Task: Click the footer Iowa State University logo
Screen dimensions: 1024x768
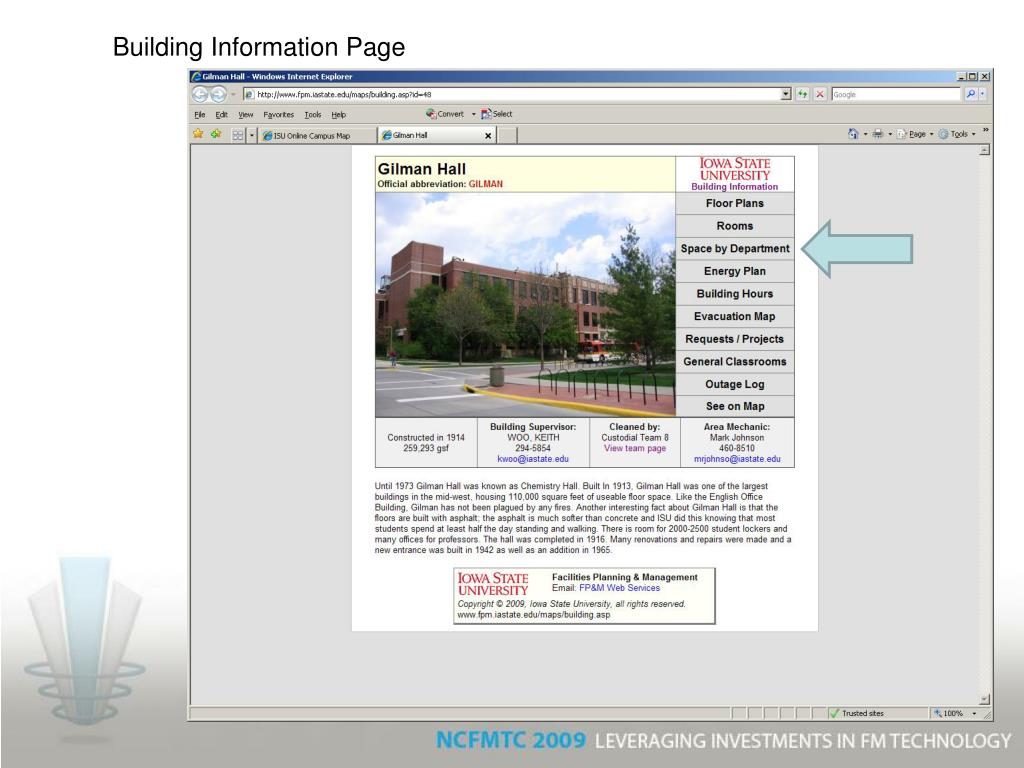Action: [493, 584]
